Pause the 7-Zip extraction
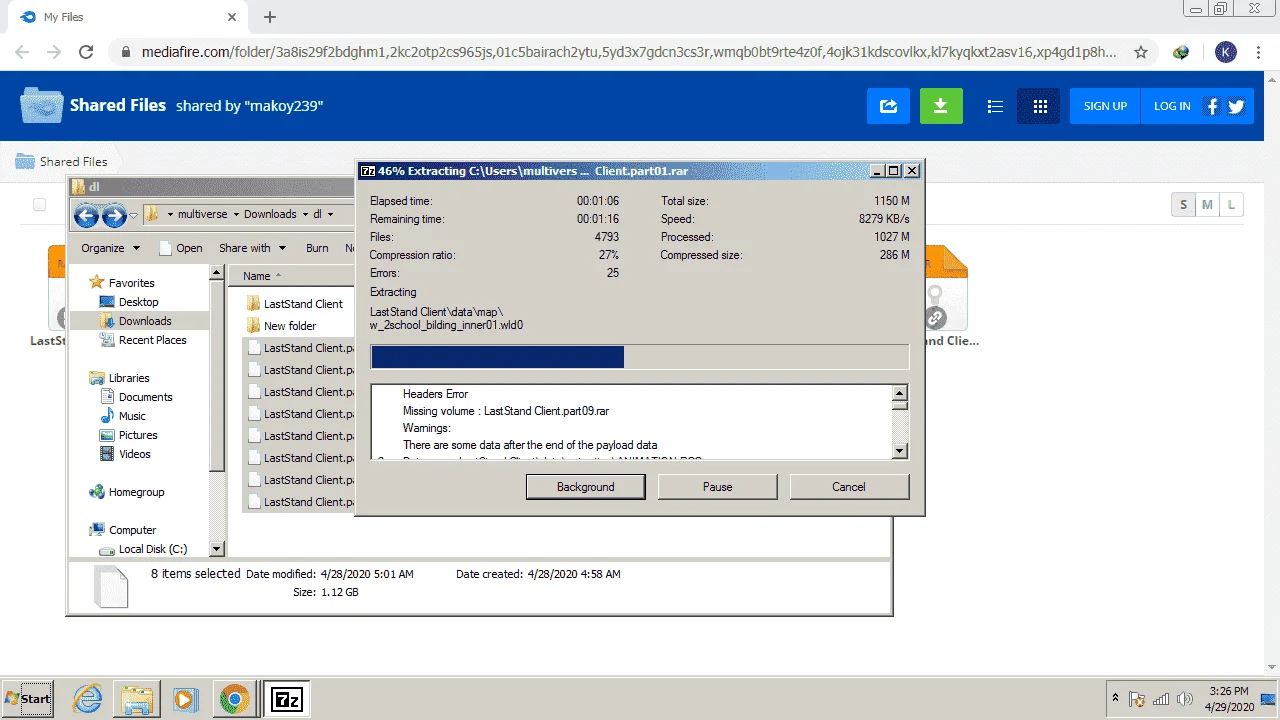 tap(717, 487)
